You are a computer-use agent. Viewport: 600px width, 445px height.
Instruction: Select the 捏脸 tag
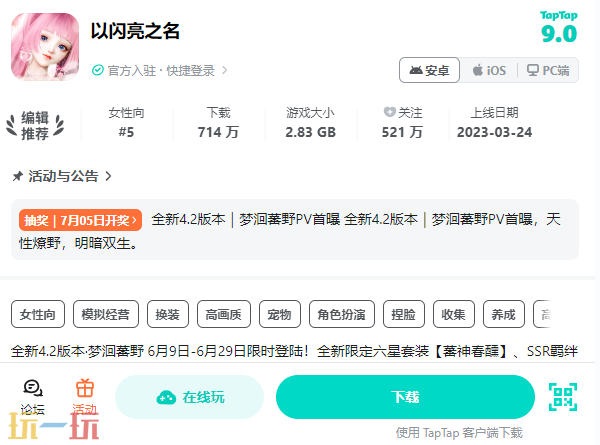tap(404, 314)
